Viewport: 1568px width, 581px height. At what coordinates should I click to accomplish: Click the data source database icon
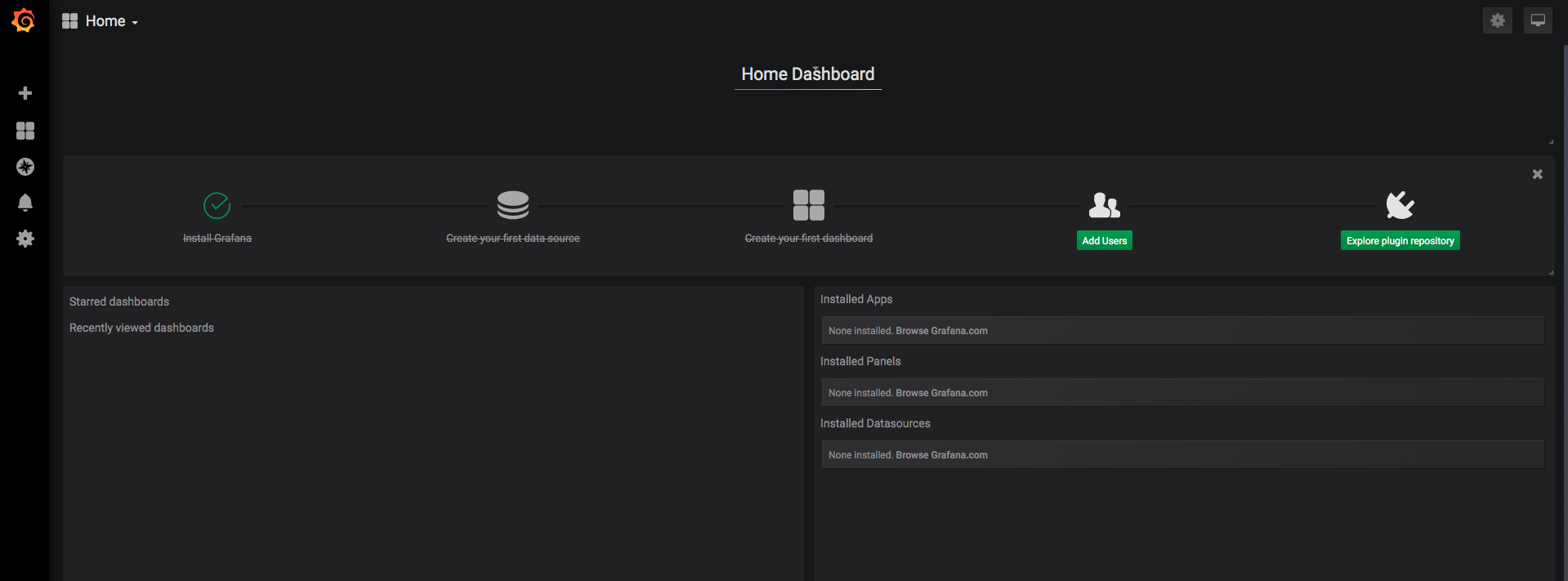pos(513,205)
